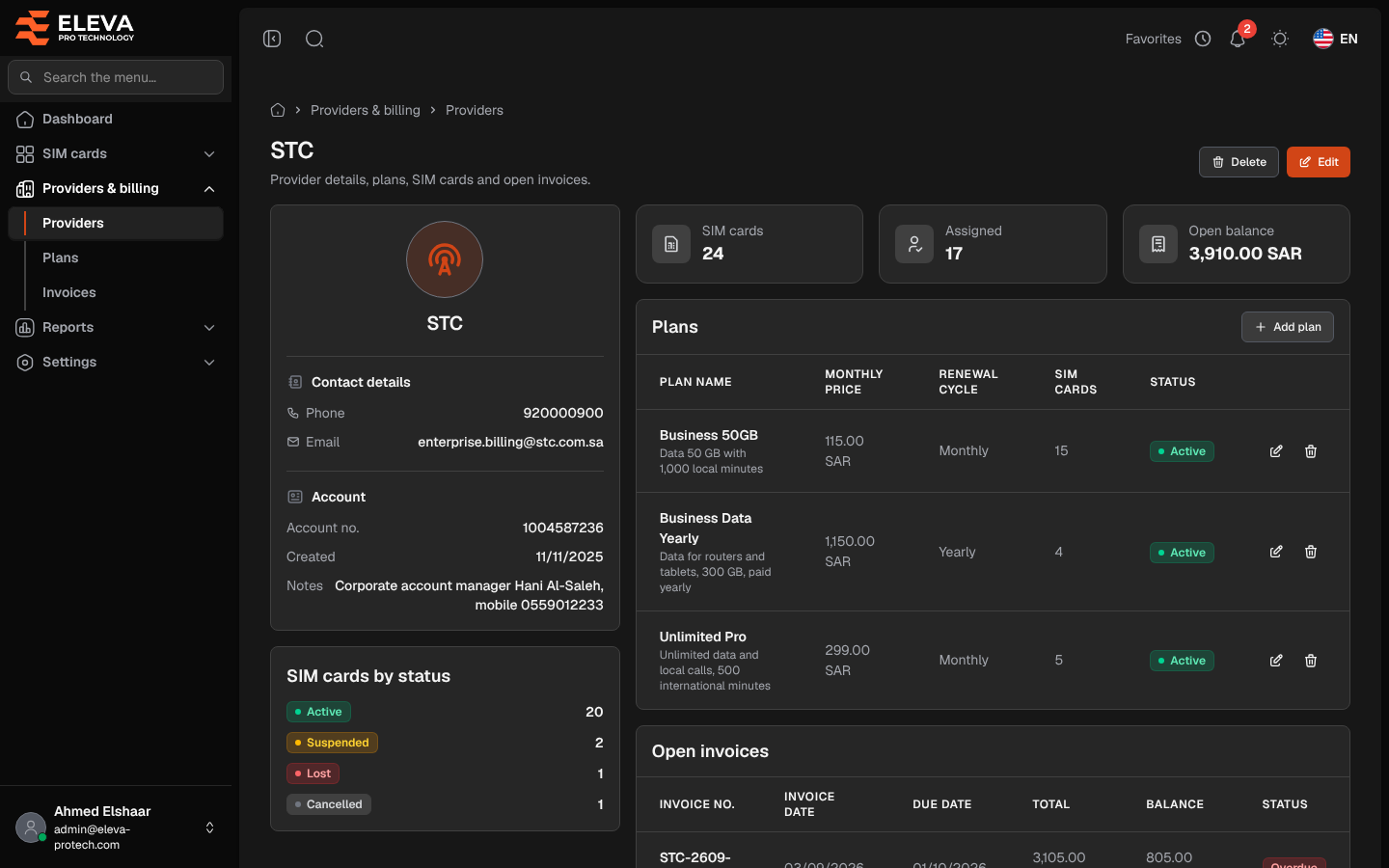Focus the Search the menu field

coord(116,77)
